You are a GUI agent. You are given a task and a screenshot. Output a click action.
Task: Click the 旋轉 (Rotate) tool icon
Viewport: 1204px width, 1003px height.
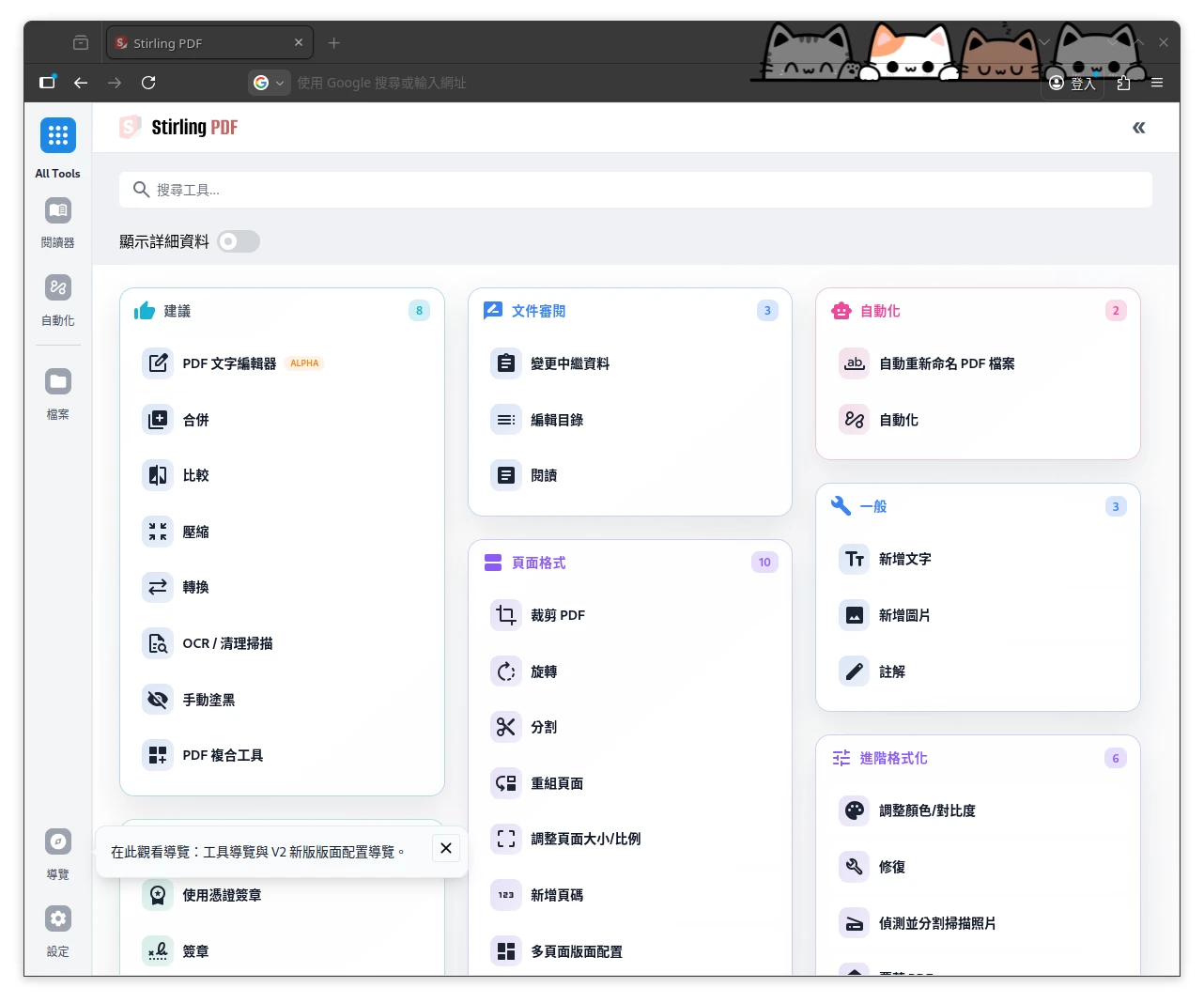click(x=506, y=671)
